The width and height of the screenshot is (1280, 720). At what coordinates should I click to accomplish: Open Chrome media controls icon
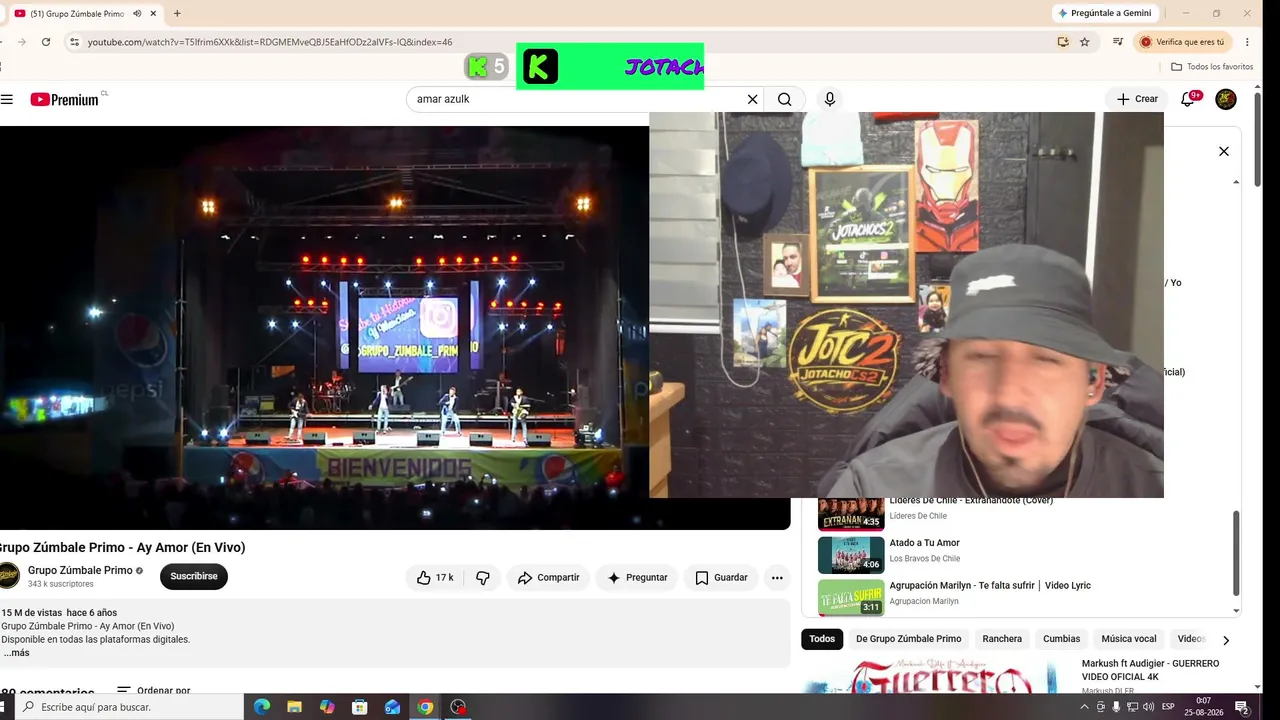coord(1118,42)
